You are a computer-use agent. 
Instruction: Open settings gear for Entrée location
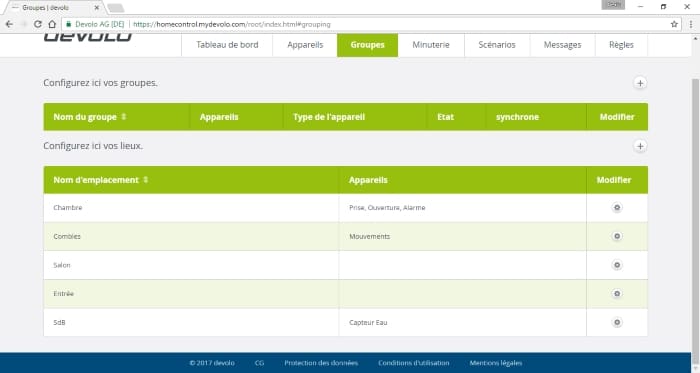[617, 294]
